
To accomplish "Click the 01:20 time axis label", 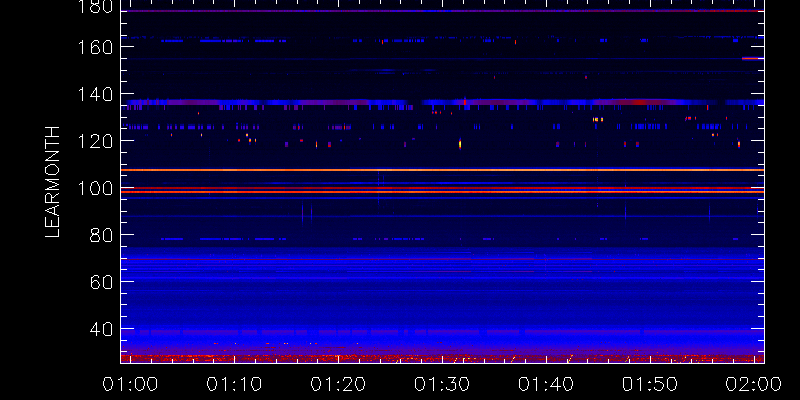I will click(338, 384).
